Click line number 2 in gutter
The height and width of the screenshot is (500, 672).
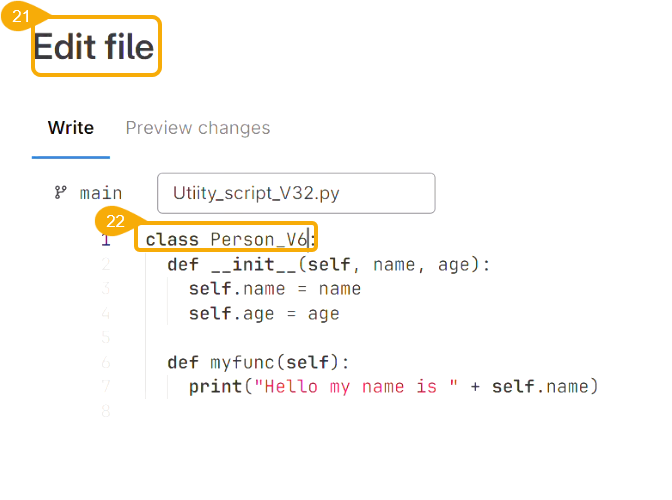coord(106,265)
